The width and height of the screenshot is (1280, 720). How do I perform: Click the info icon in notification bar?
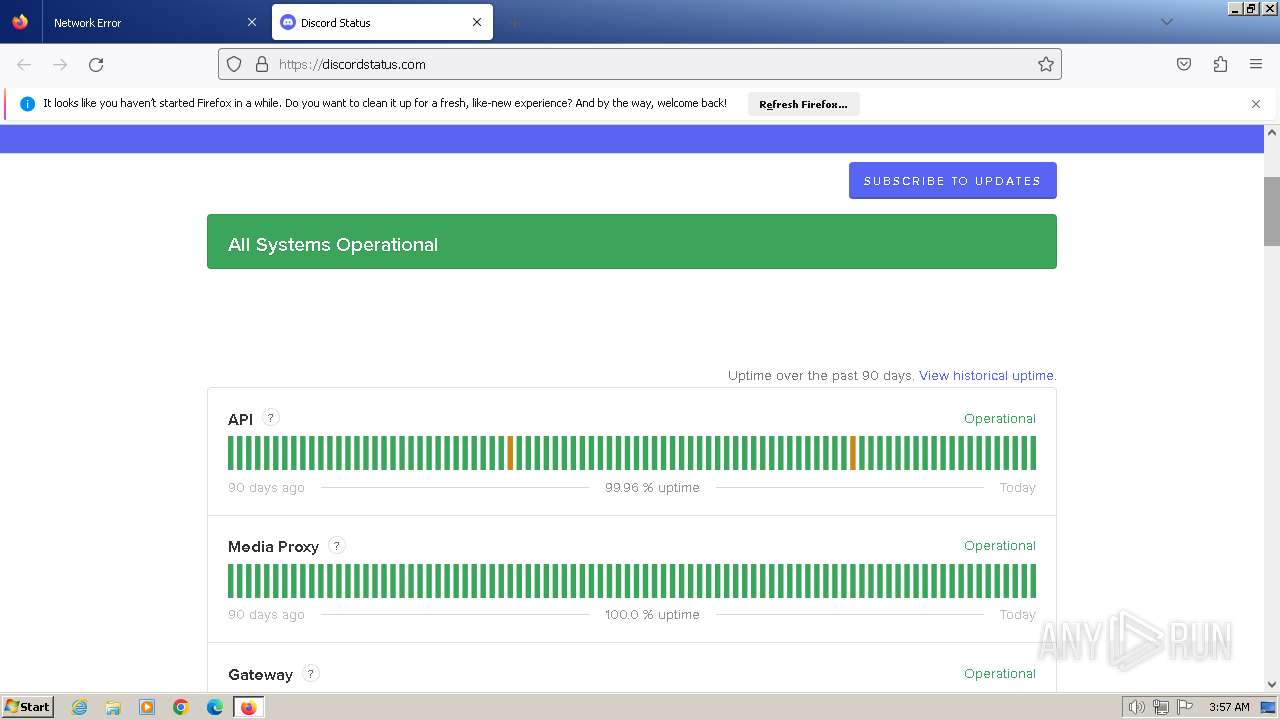[27, 104]
